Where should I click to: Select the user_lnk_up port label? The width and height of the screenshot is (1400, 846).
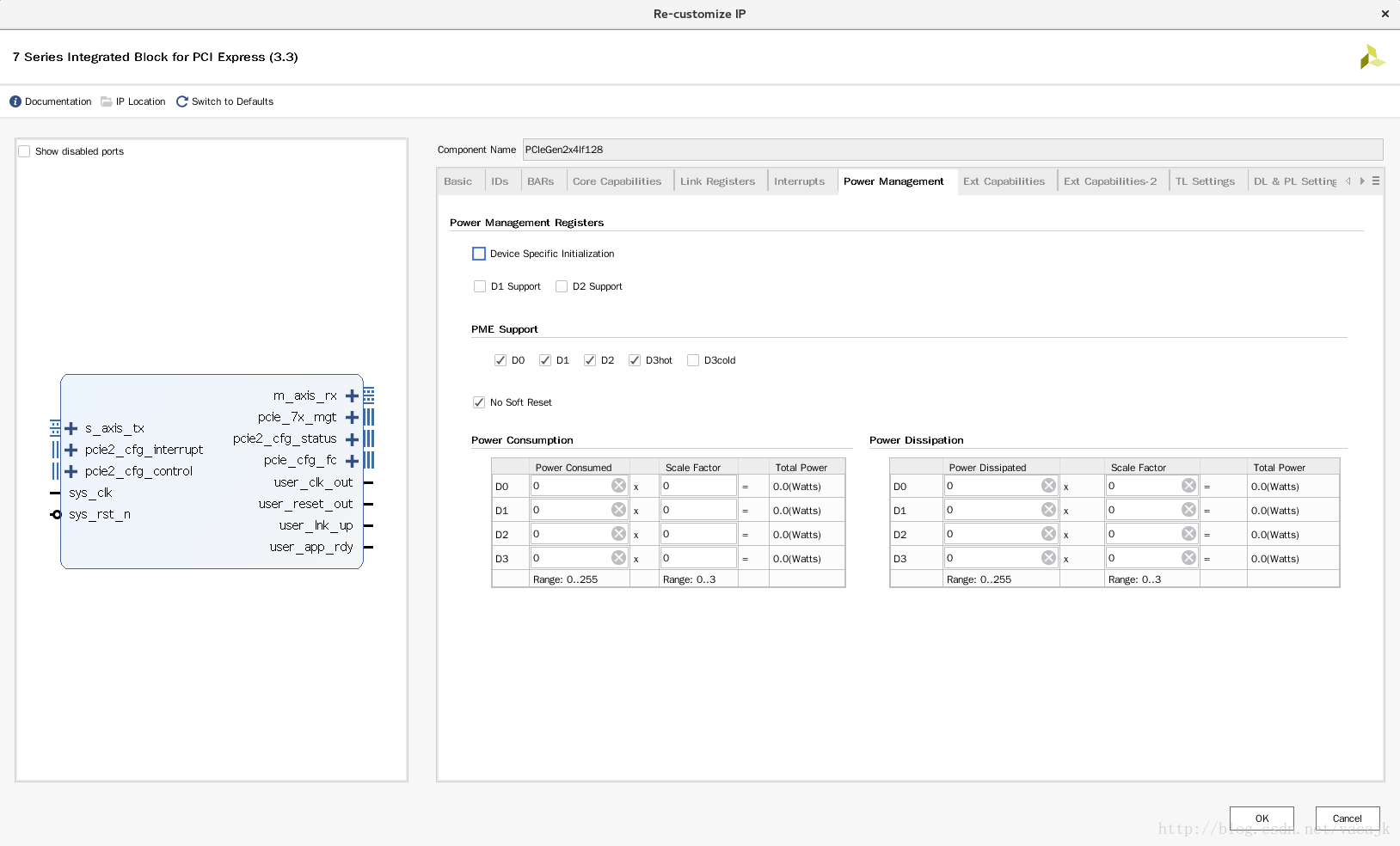pyautogui.click(x=316, y=525)
